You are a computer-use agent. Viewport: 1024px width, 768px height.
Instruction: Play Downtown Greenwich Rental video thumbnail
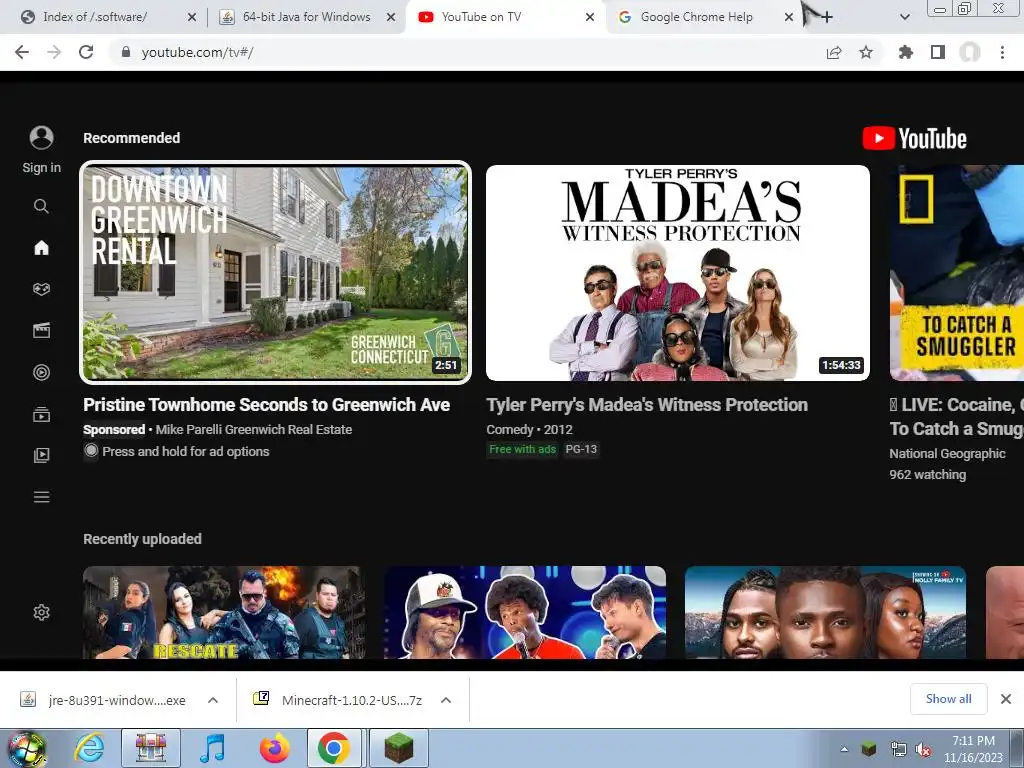coord(275,272)
